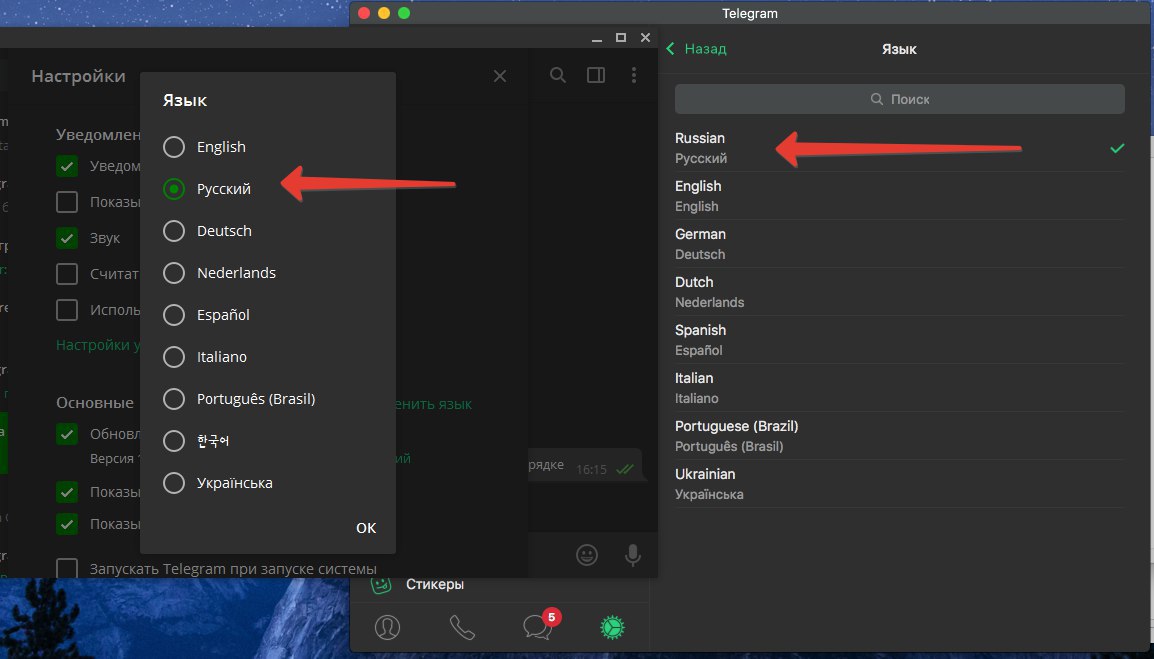Open Settings gear tab in bottom bar

612,627
